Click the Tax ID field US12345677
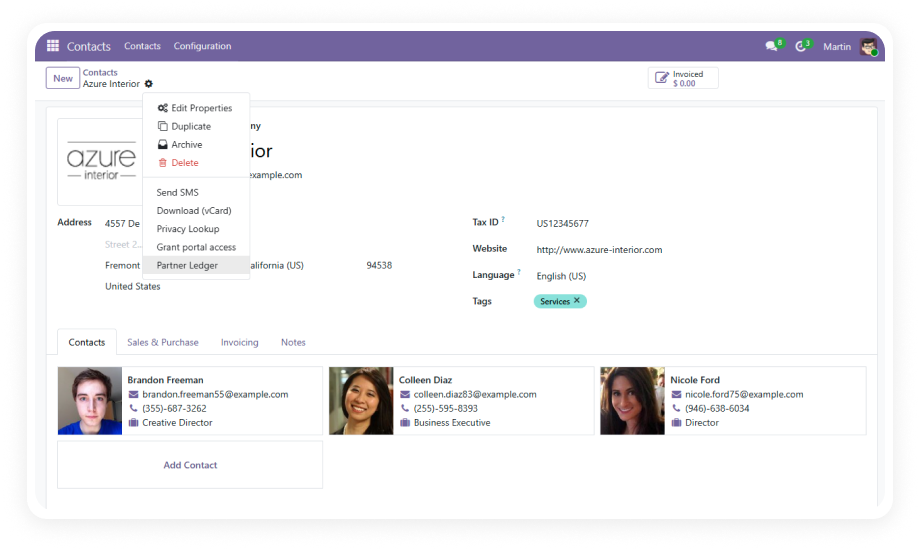The height and width of the screenshot is (550, 920). coord(562,224)
